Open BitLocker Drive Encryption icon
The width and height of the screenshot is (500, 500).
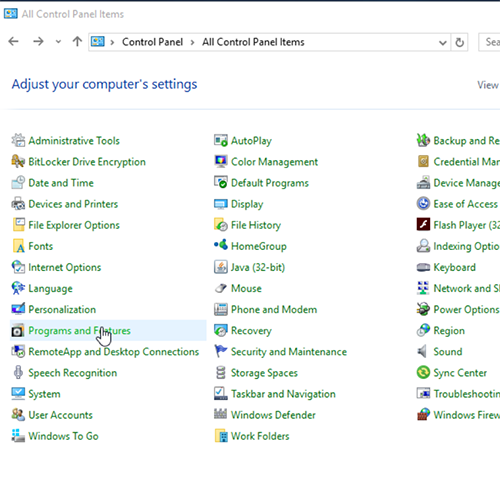[18, 161]
